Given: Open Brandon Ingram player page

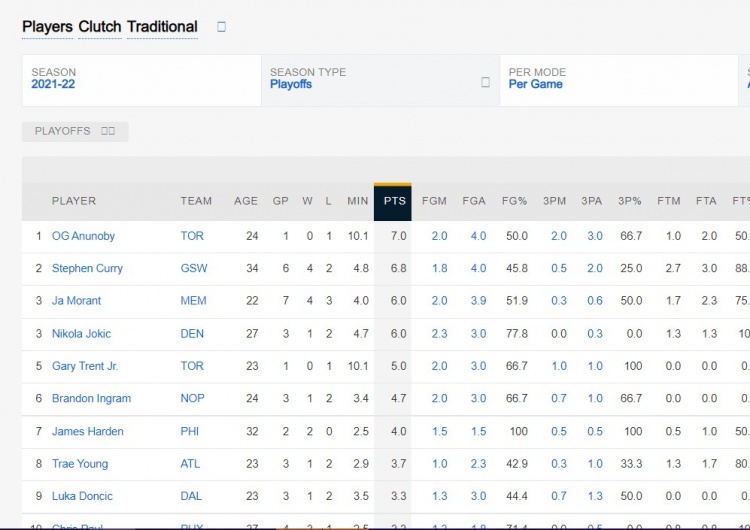Looking at the screenshot, I should pos(91,398).
